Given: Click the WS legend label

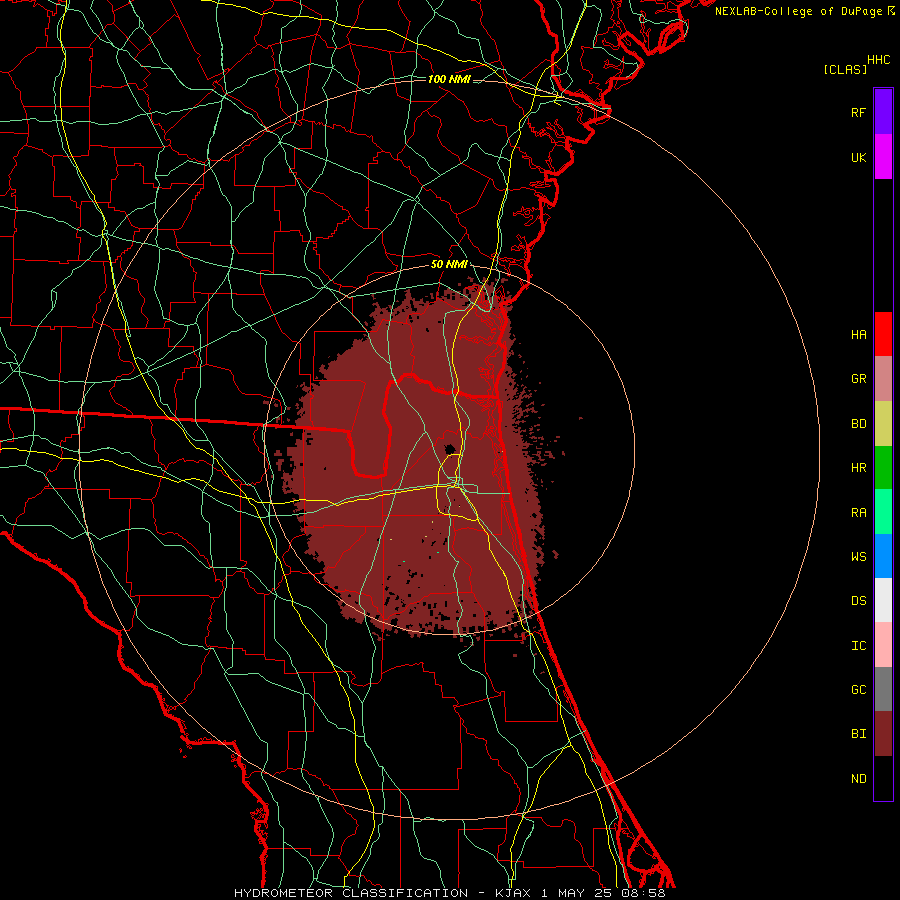Looking at the screenshot, I should point(858,556).
